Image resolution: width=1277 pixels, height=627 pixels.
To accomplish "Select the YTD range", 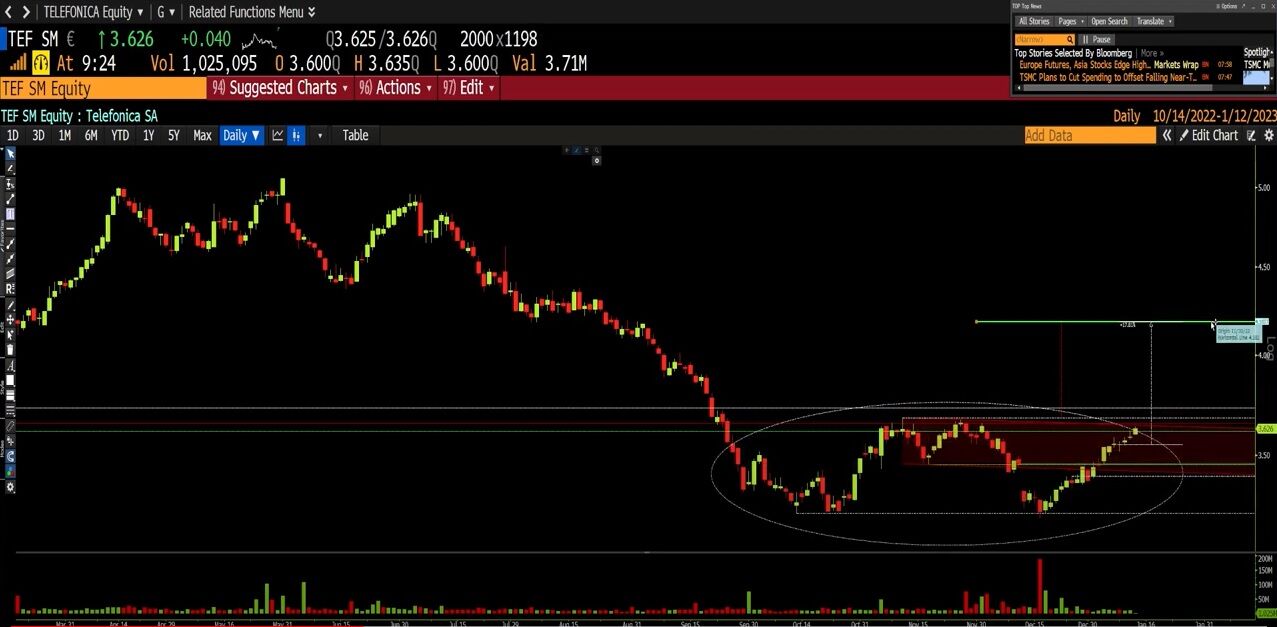I will click(x=120, y=135).
